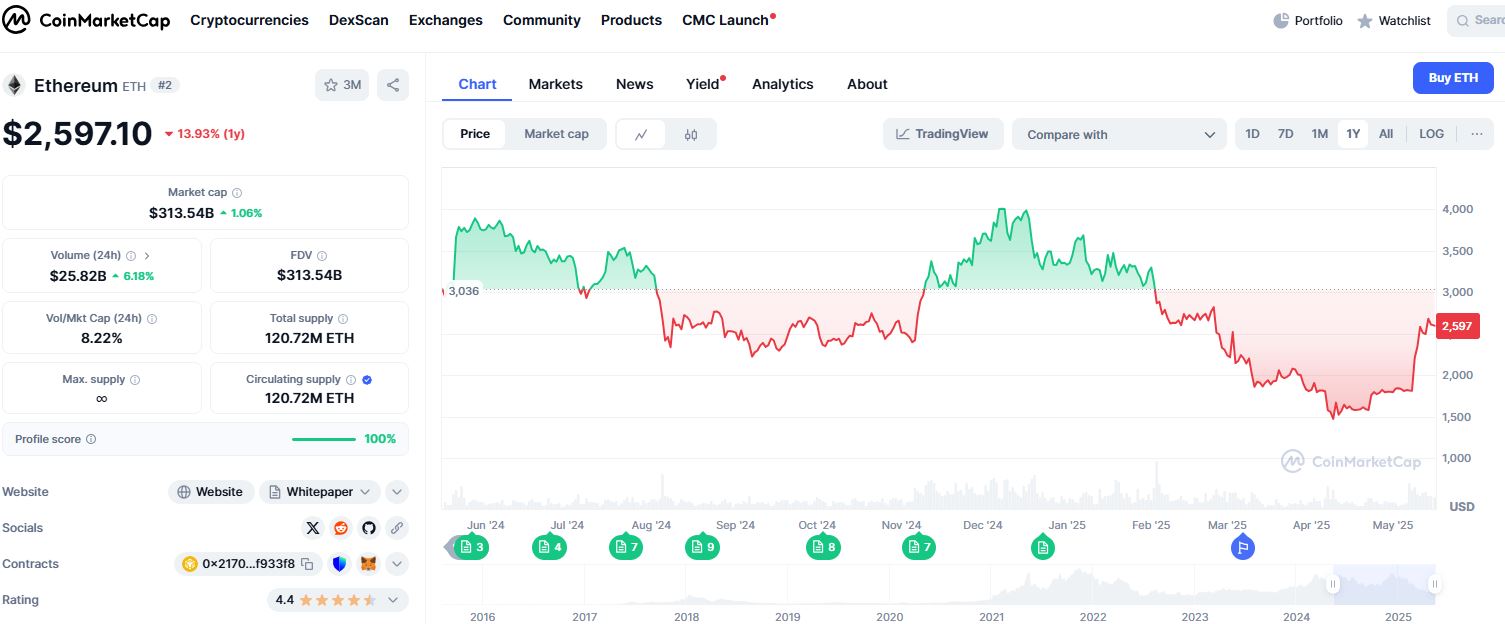Screen dimensions: 1505x624
Task: Add Ethereum to watchlist via star button
Action: pos(342,85)
